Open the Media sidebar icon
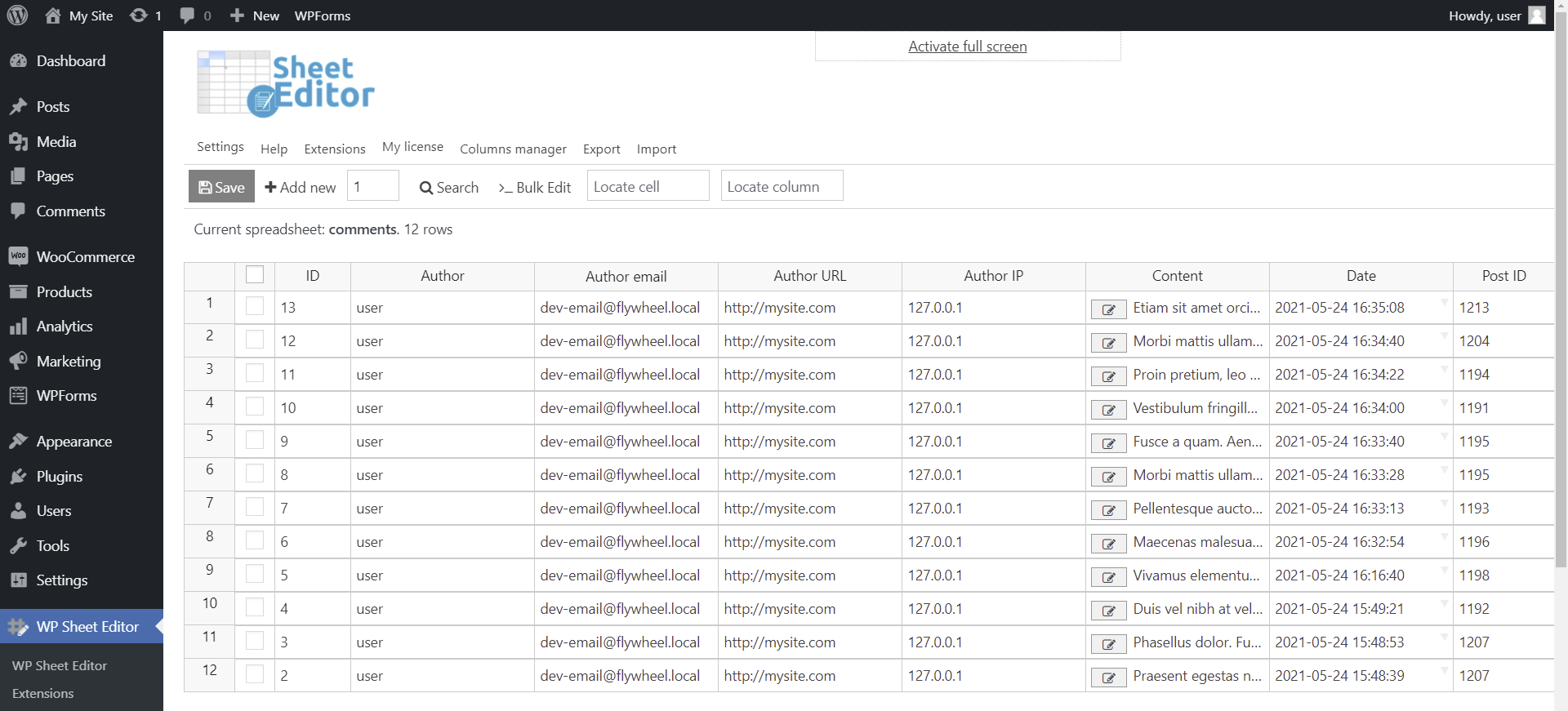 pos(18,142)
